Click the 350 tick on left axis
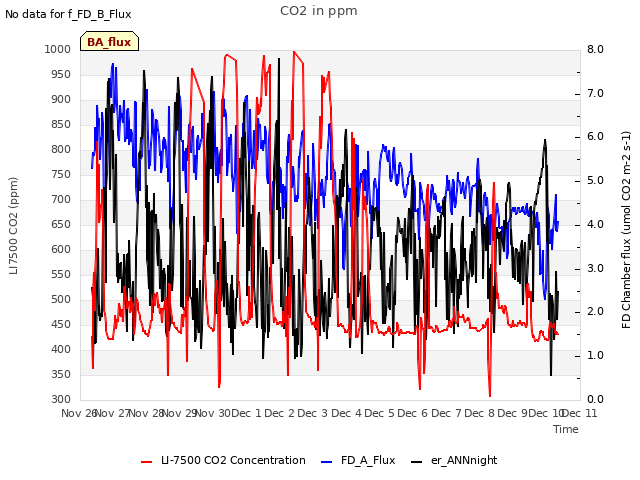The image size is (640, 480). point(61,374)
